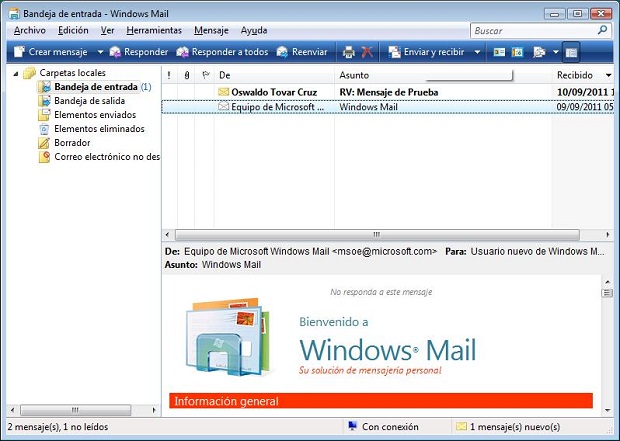Open the Contacts icon in toolbar

499,52
